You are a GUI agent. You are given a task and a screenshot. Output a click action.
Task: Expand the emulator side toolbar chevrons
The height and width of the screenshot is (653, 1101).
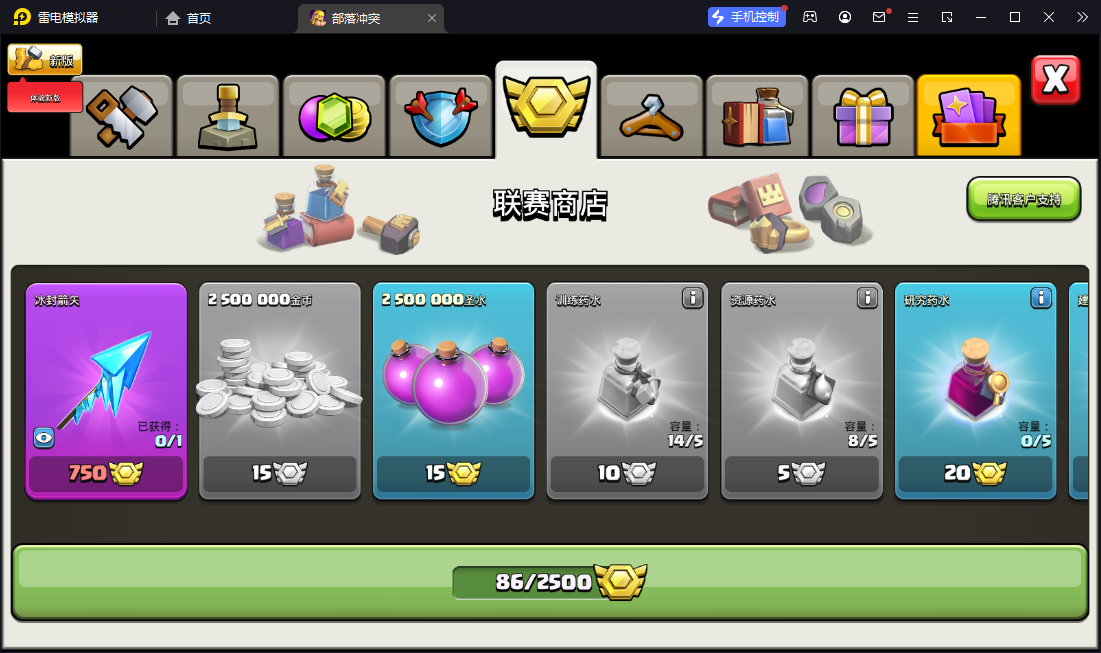[x=1082, y=17]
